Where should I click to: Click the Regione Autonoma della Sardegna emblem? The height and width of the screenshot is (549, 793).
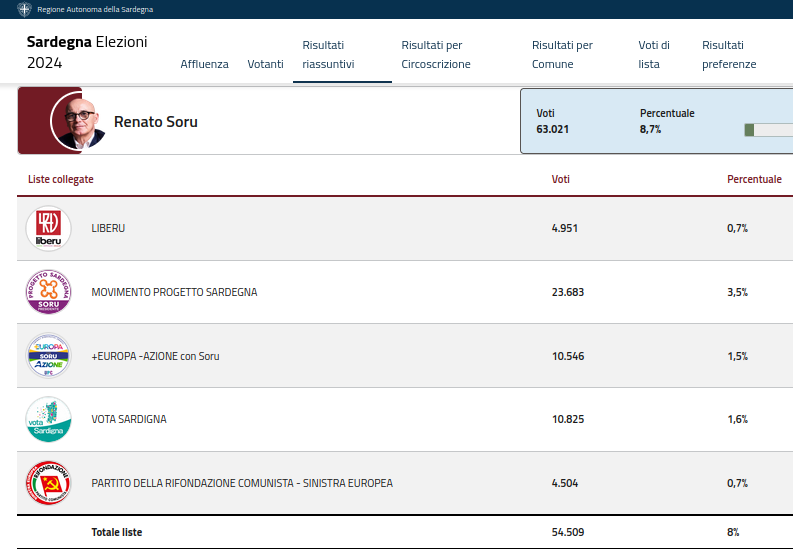pos(25,9)
